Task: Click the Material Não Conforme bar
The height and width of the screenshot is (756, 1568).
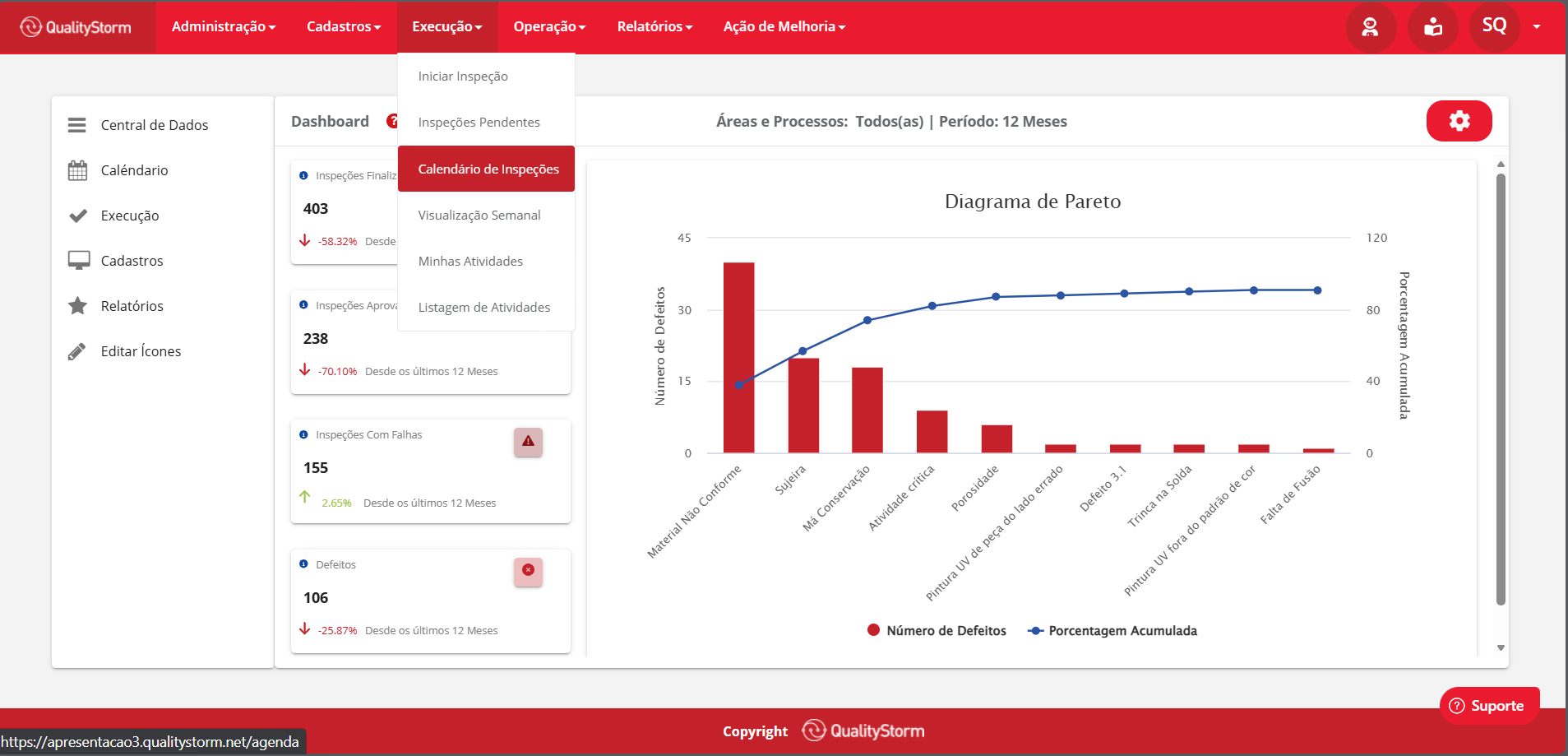Action: pyautogui.click(x=738, y=358)
